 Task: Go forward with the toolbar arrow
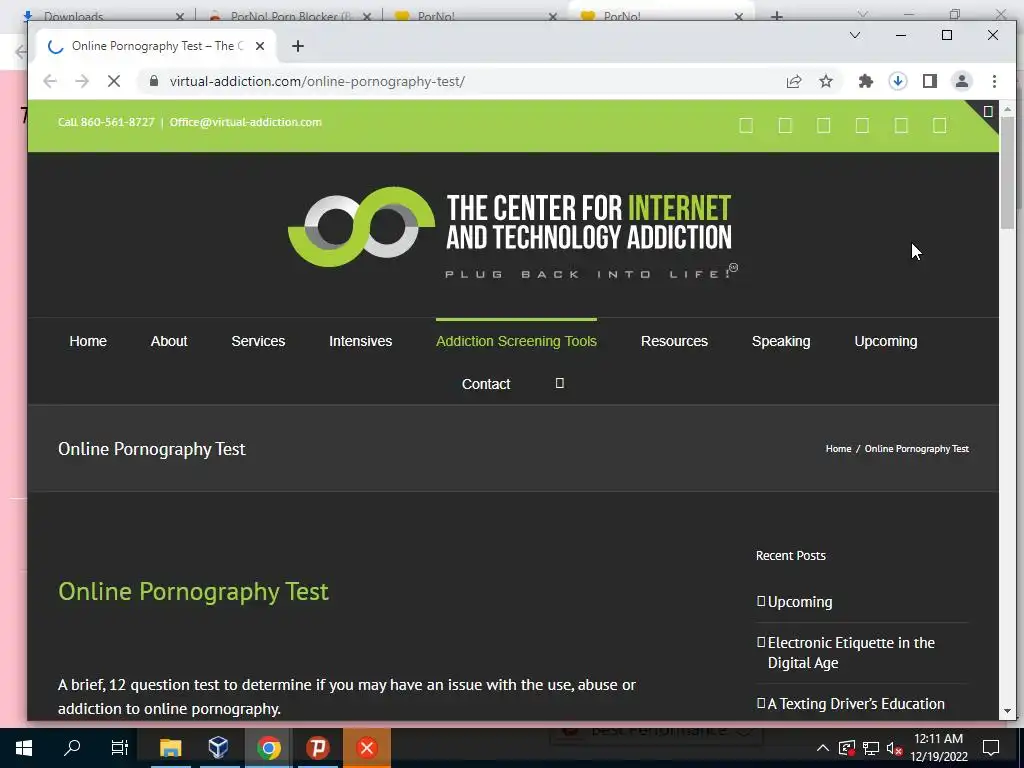82,81
